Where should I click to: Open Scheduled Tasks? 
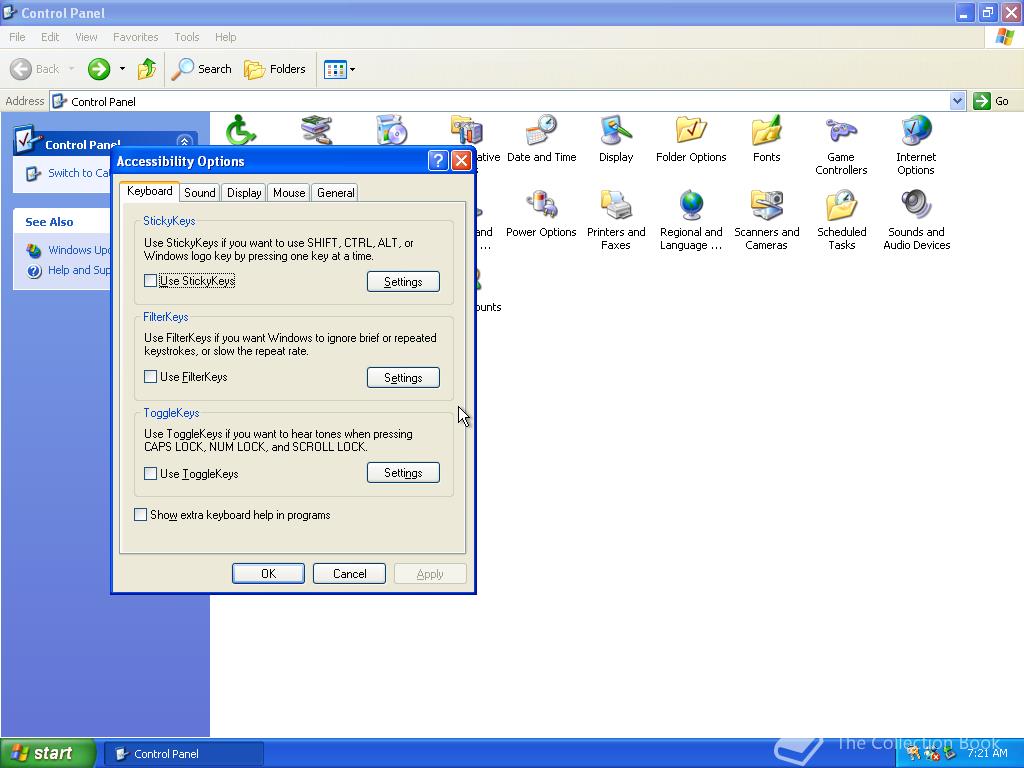(841, 220)
